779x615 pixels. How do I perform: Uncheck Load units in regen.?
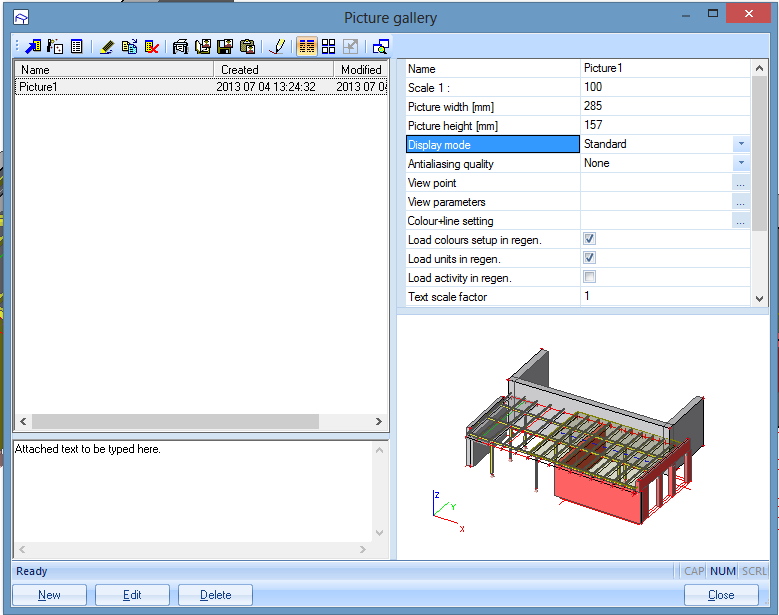point(589,258)
